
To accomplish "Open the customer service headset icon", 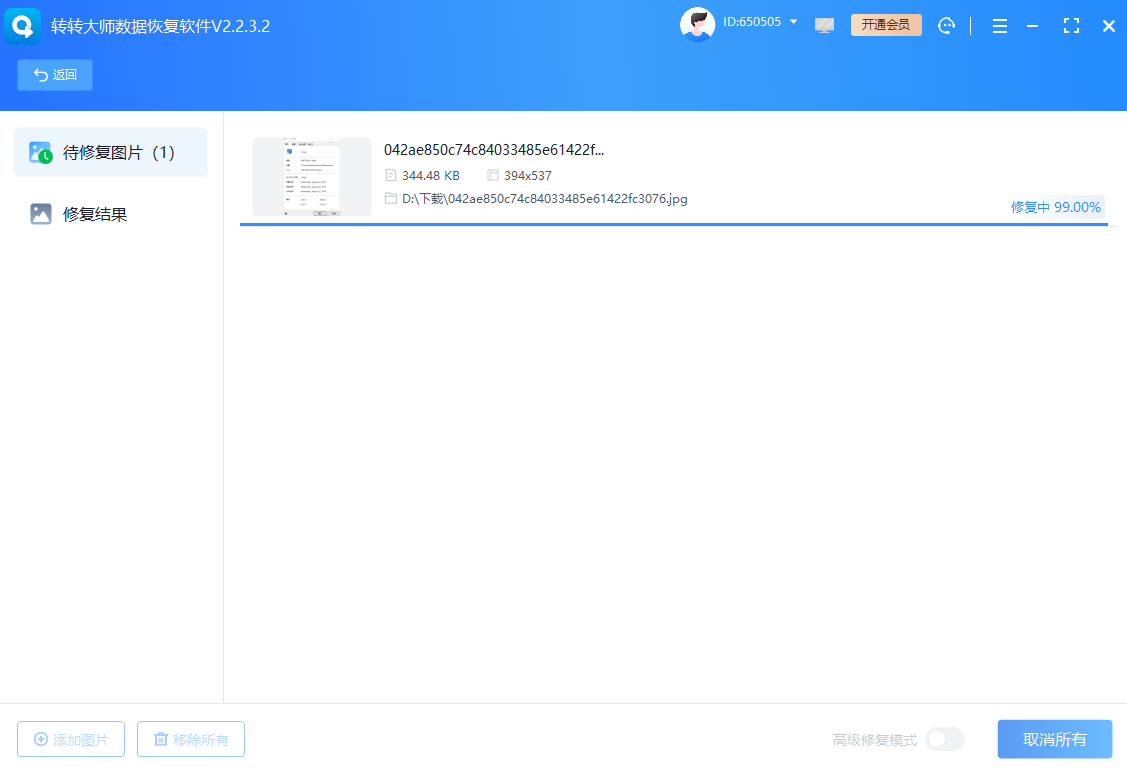I will click(946, 26).
